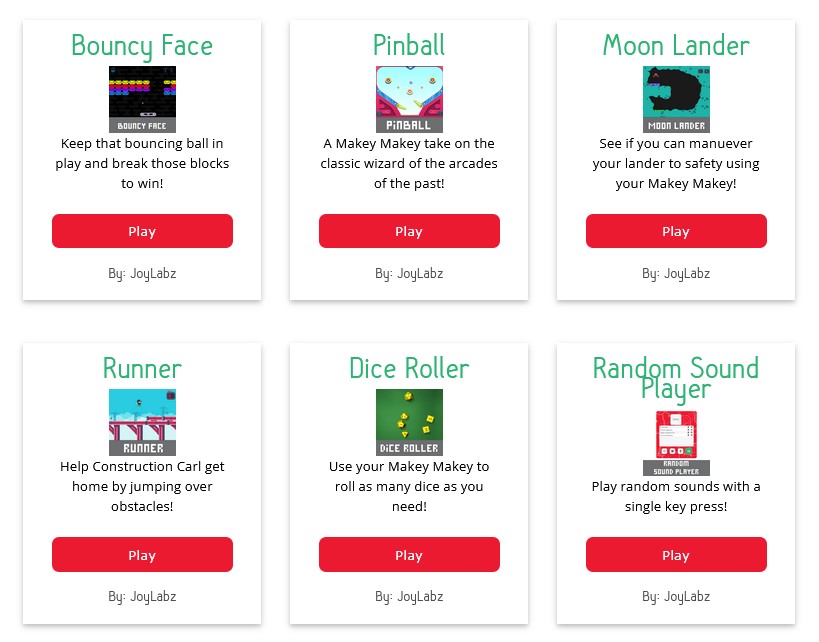Play the Dice Roller app
Screen dimensions: 819x642
click(409, 555)
